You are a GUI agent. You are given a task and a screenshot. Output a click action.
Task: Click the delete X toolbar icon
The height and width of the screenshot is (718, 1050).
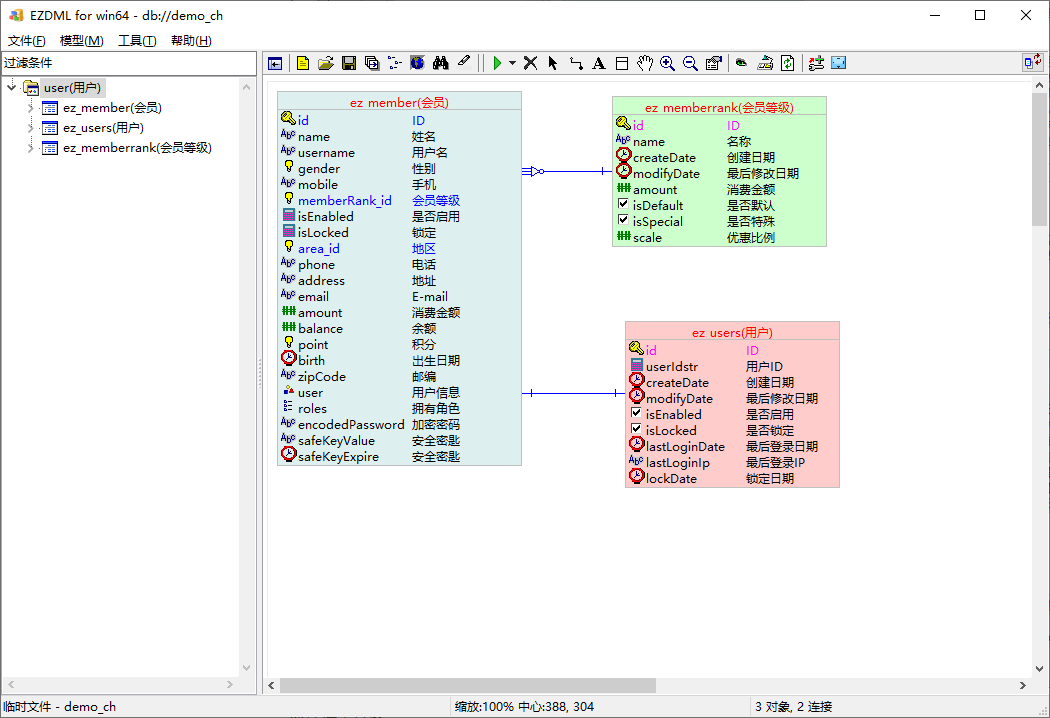point(530,63)
